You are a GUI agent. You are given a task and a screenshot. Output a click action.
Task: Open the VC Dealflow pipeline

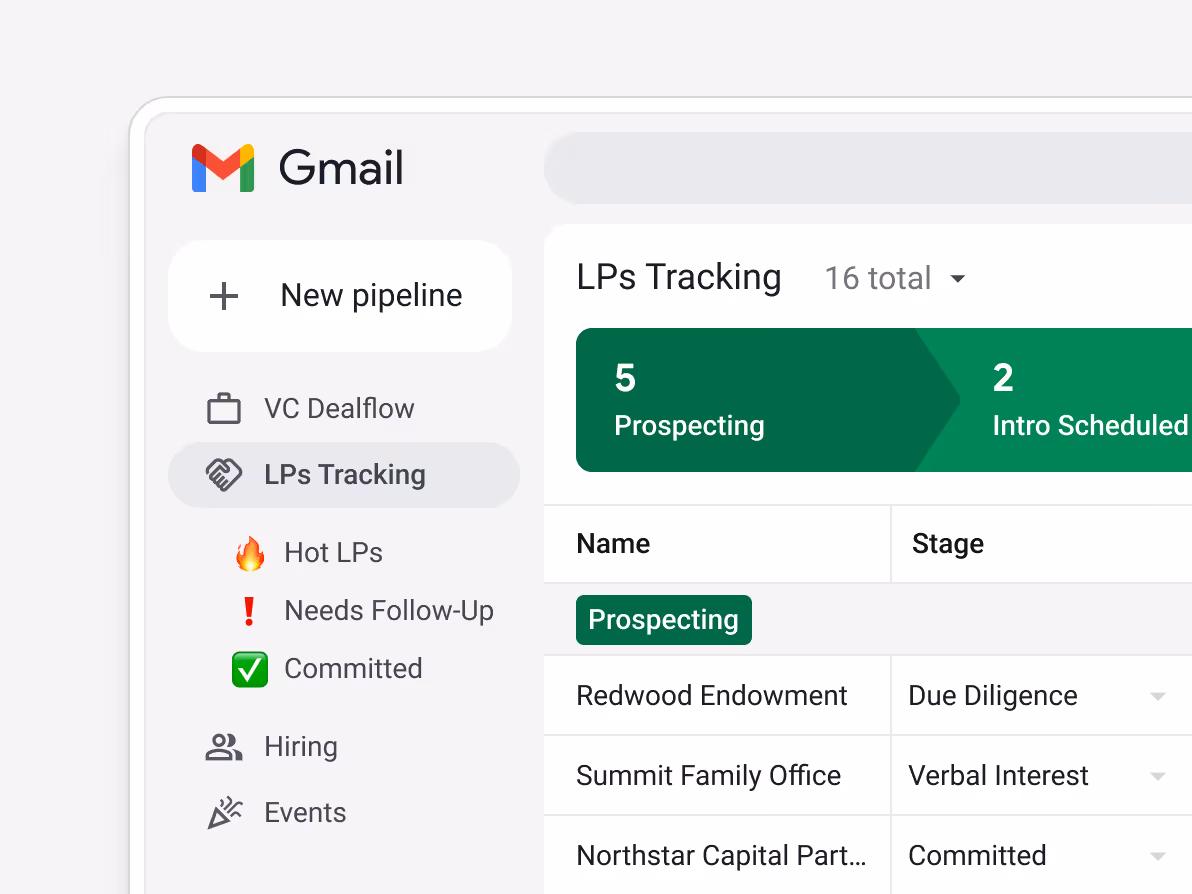pyautogui.click(x=344, y=408)
